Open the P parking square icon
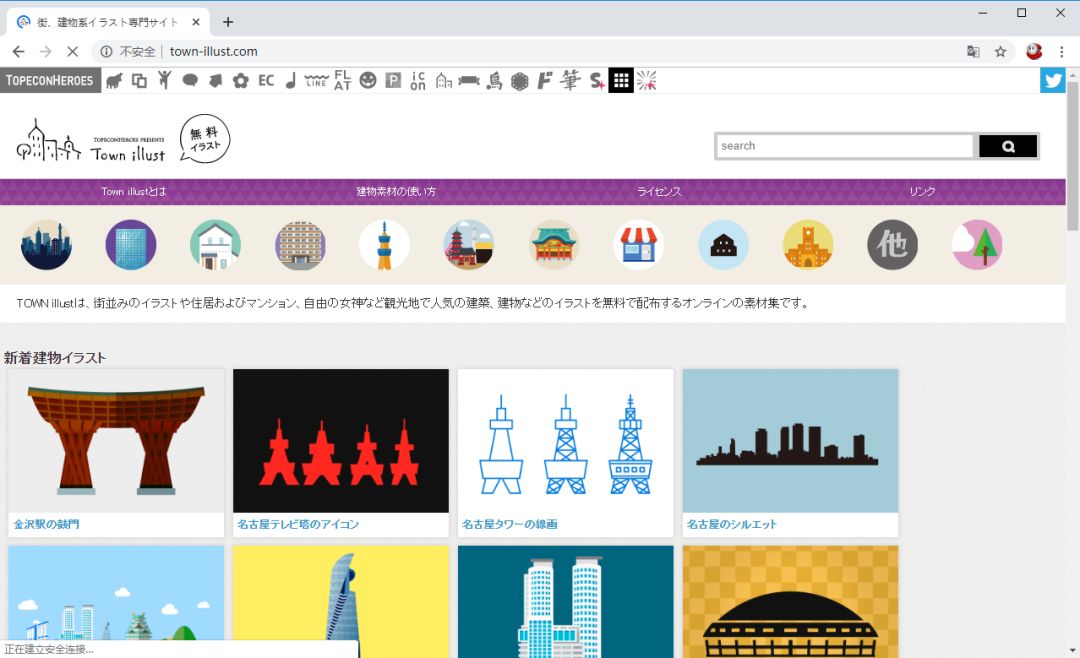Image resolution: width=1080 pixels, height=658 pixels. coord(393,81)
